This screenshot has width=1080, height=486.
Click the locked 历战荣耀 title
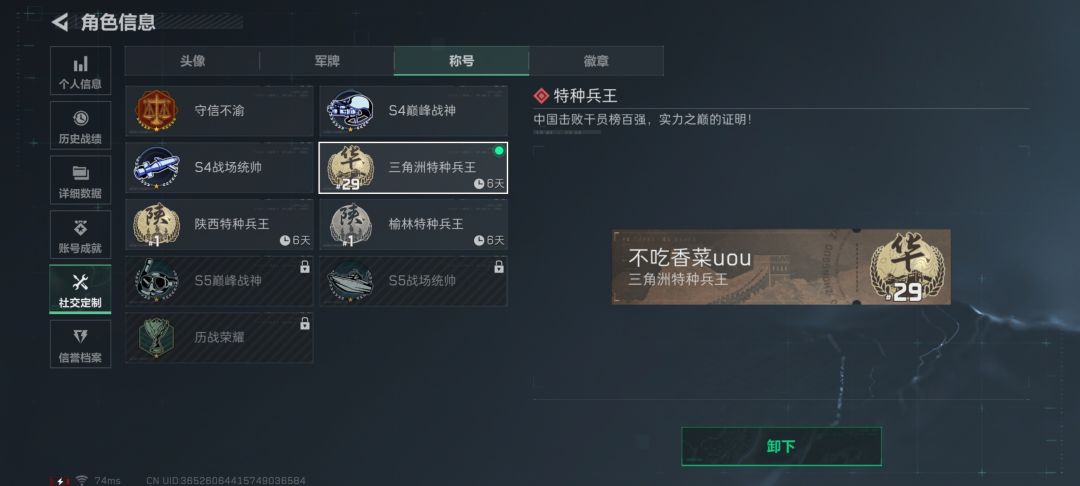click(x=219, y=338)
